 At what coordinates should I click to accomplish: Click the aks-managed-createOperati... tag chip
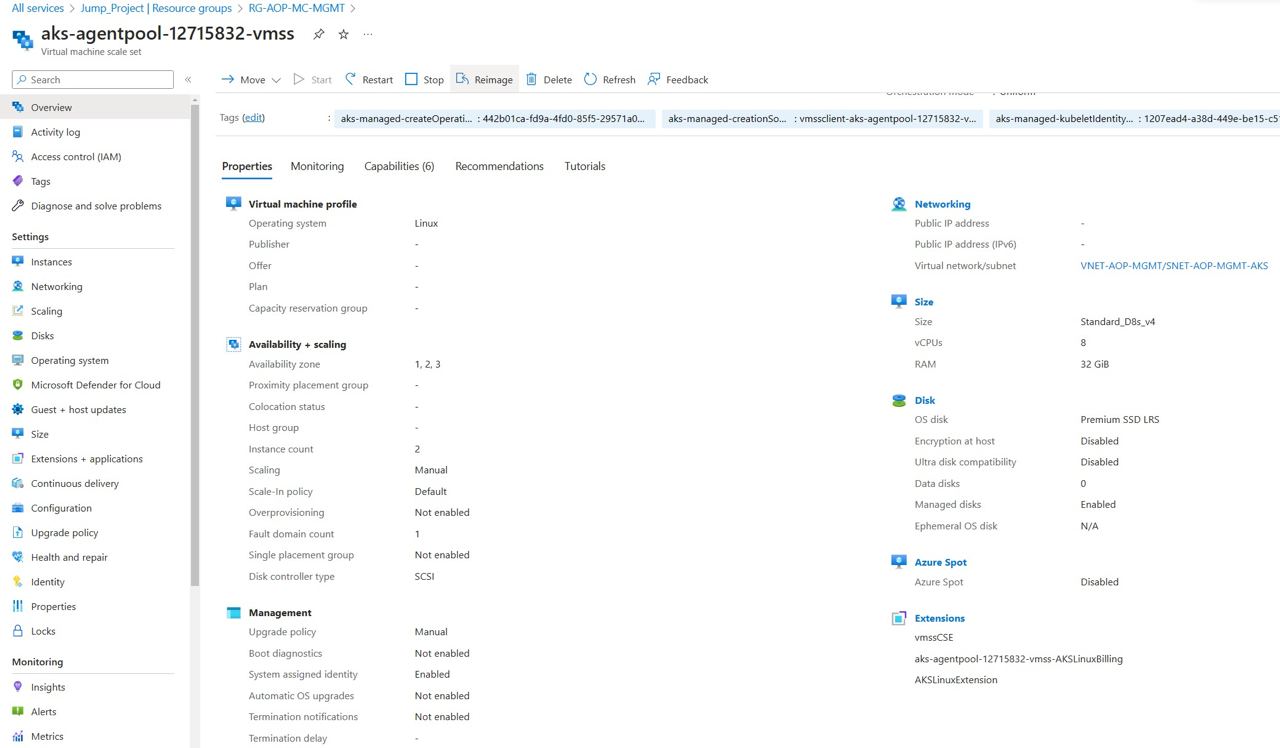pos(495,119)
